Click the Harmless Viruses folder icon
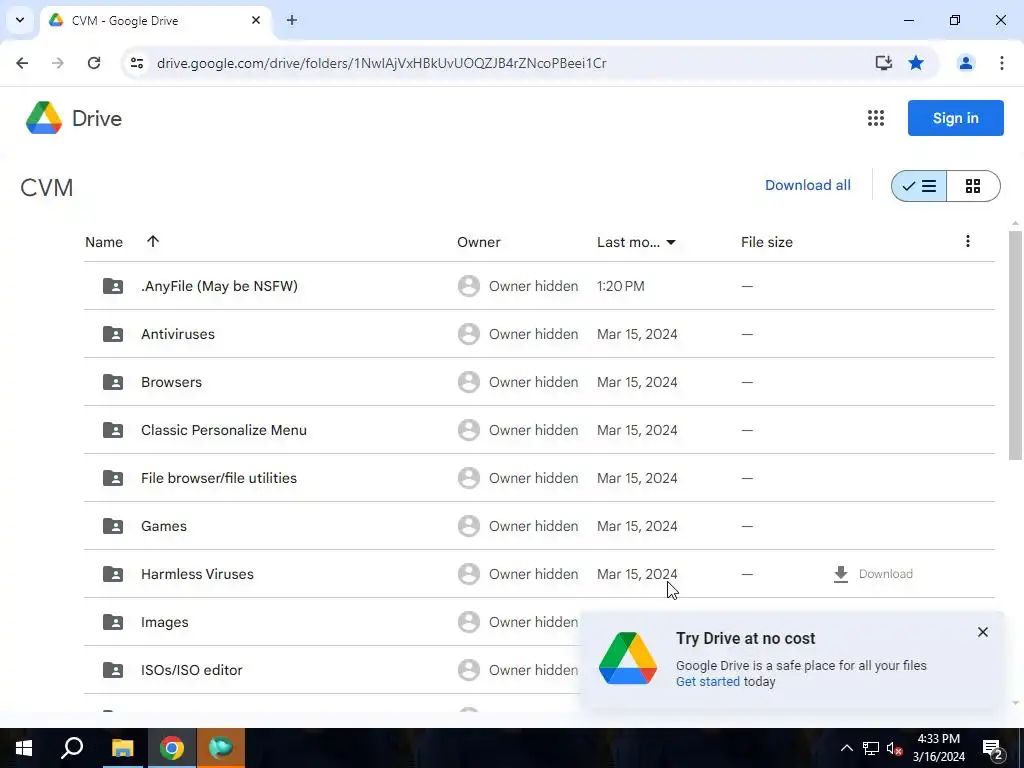The width and height of the screenshot is (1024, 768). point(113,574)
